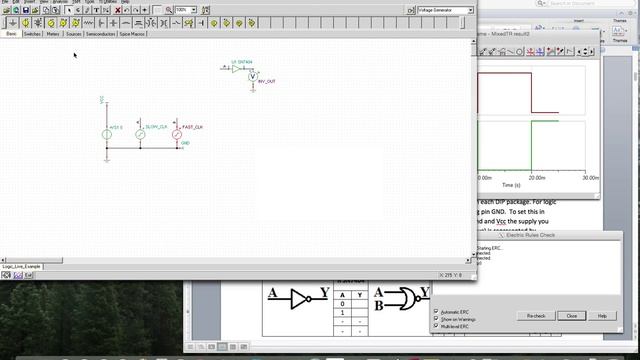Switch to the Semiconductors component tab

[x=100, y=34]
